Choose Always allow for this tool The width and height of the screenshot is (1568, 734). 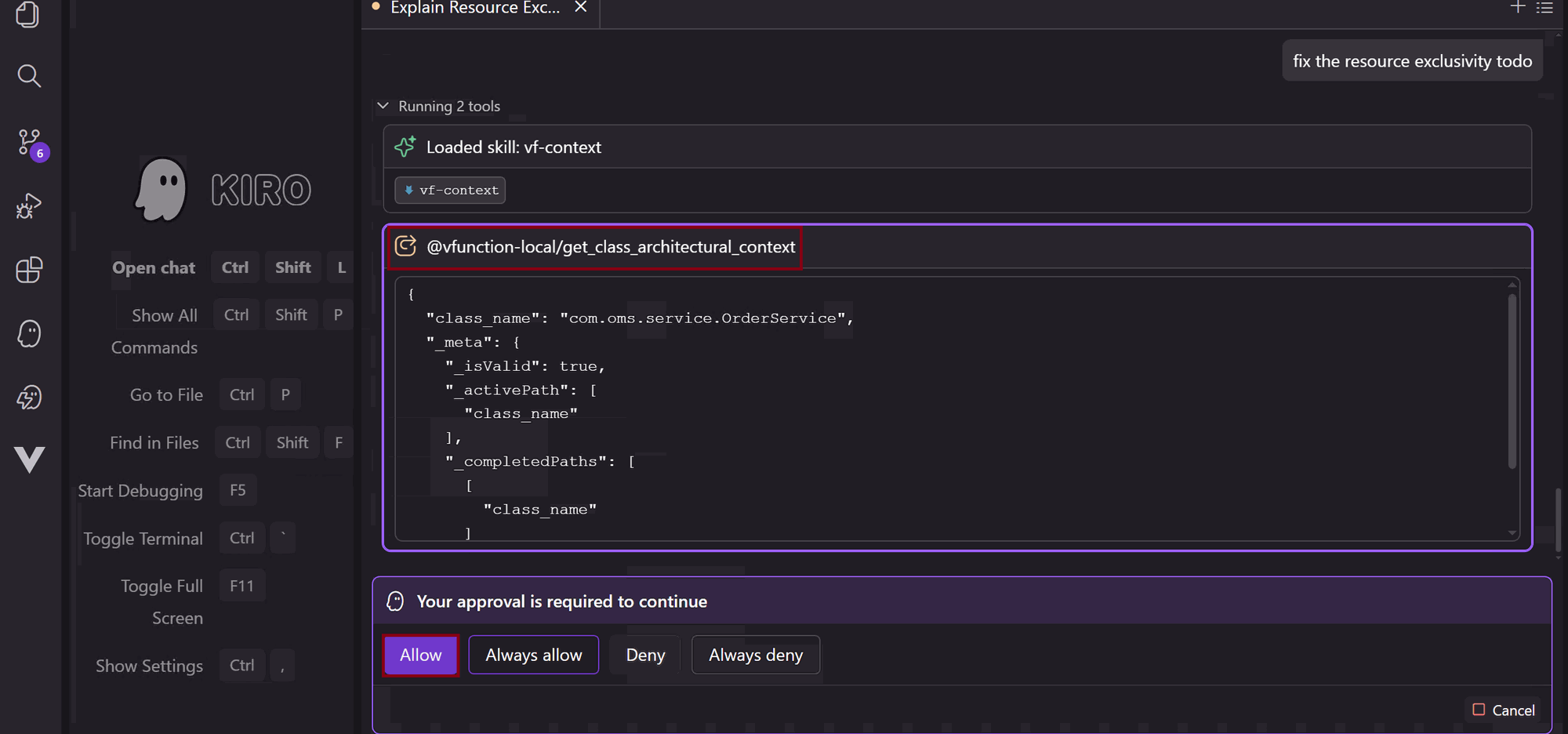click(x=534, y=655)
